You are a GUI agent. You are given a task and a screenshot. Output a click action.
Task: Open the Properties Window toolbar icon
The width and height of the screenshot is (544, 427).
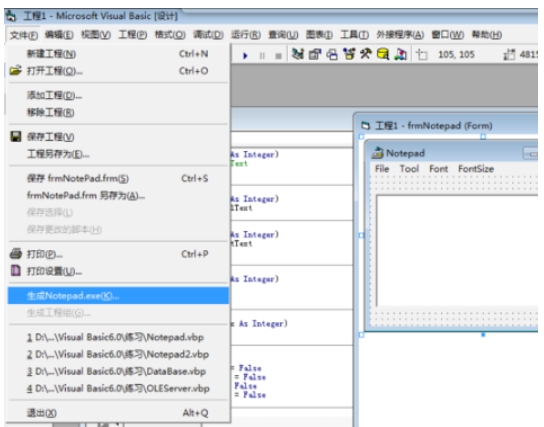click(x=315, y=54)
